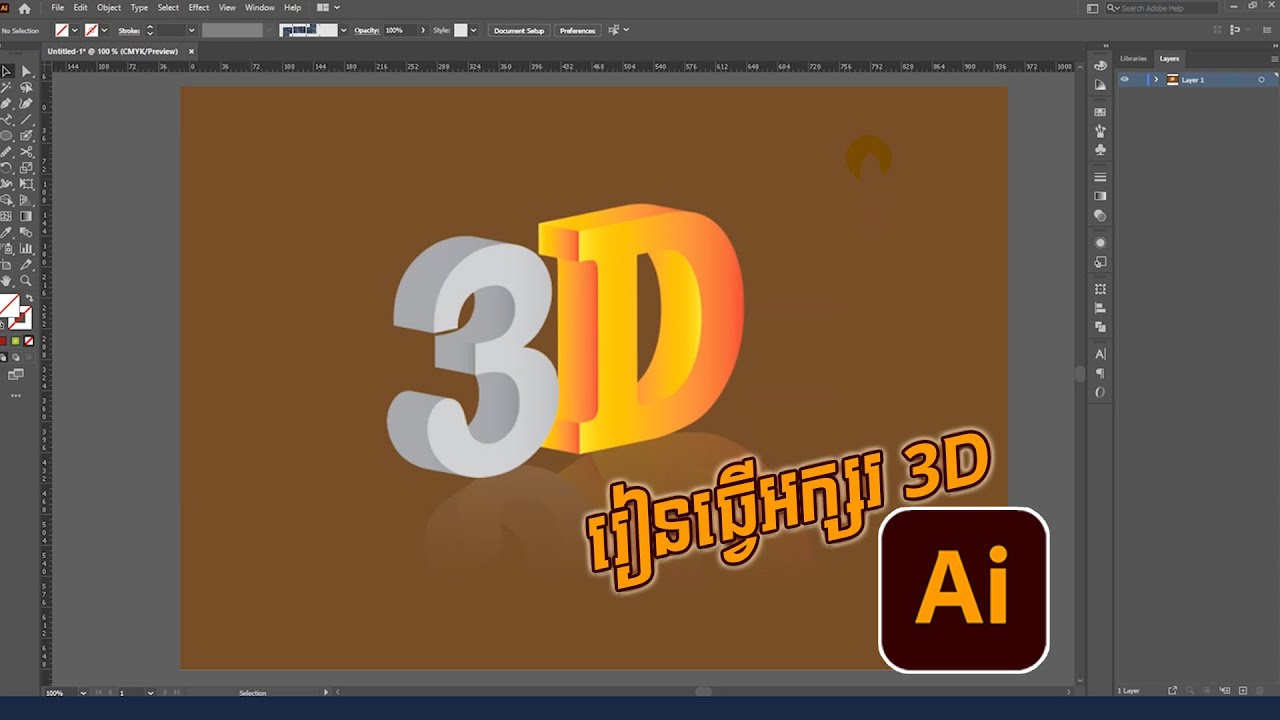
Task: Open the Brushes panel icon
Action: [1101, 131]
